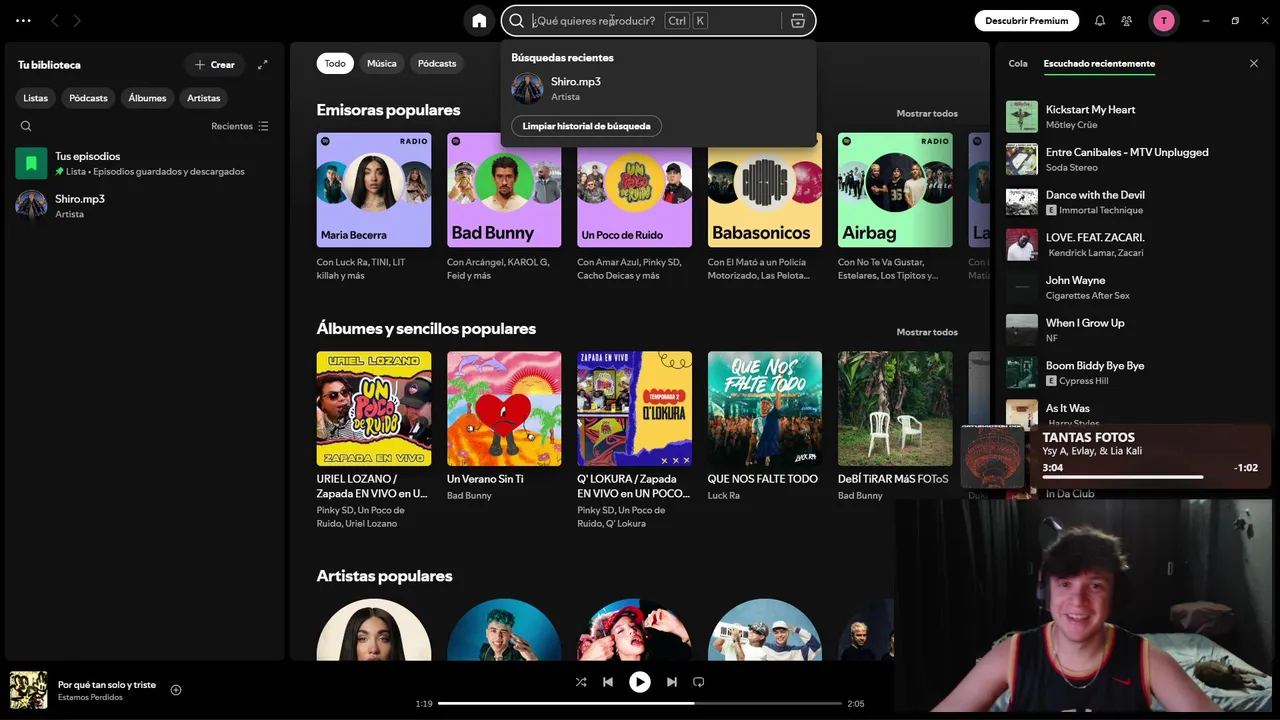Open the Crear button menu
The image size is (1280, 720).
coord(215,65)
